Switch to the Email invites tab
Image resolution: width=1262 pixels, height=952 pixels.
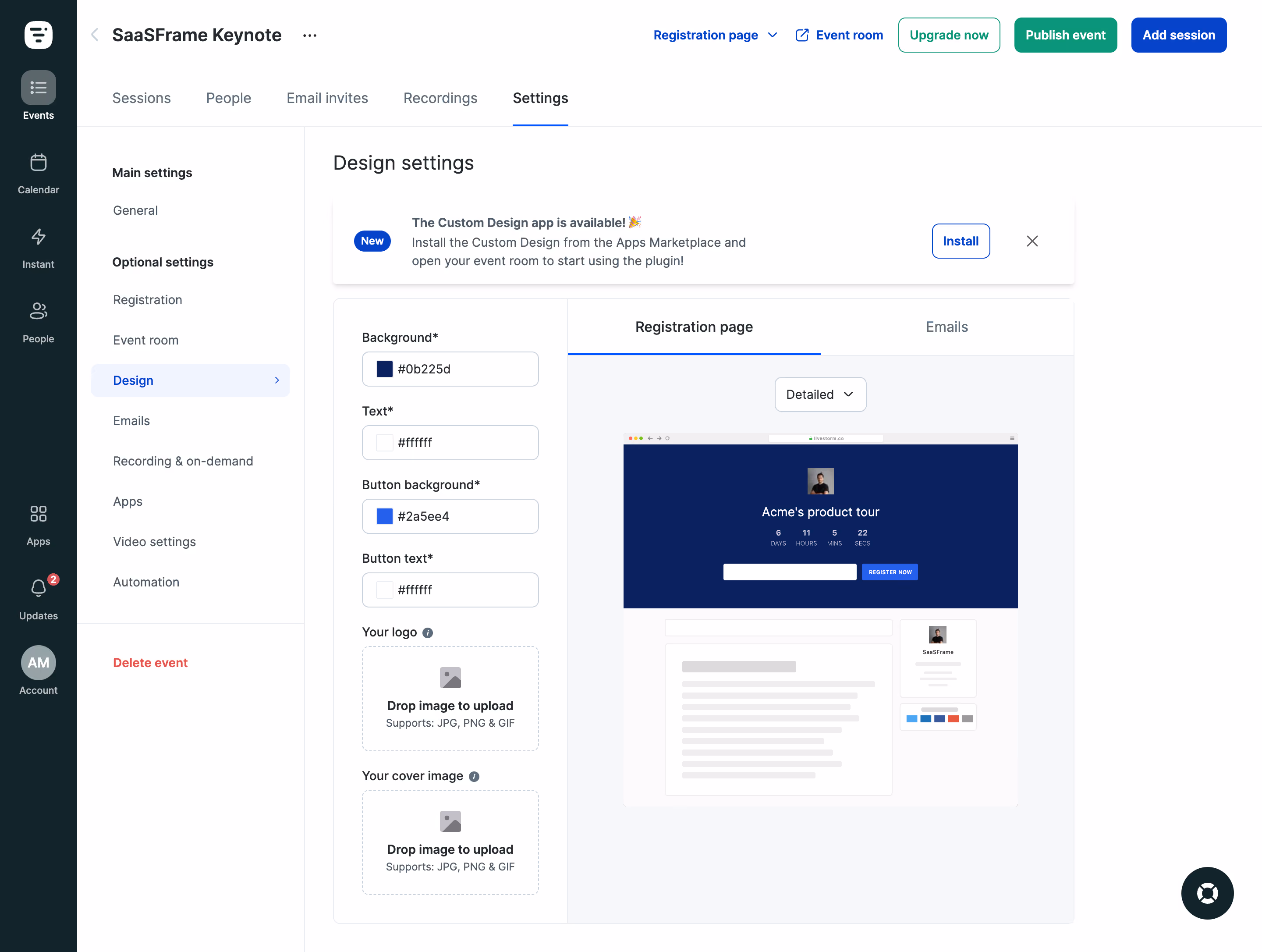327,98
